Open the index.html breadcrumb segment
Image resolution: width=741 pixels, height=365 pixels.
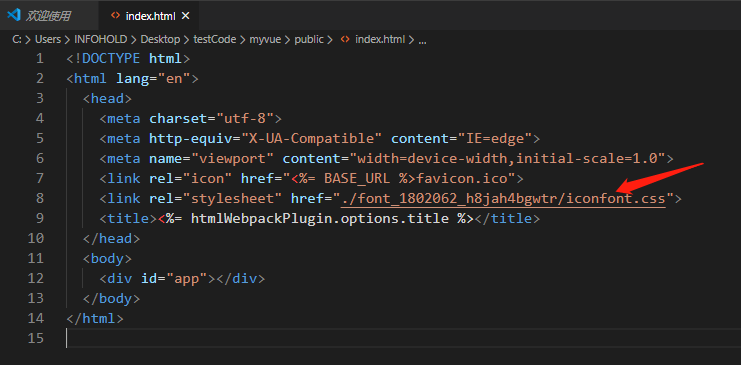(380, 39)
